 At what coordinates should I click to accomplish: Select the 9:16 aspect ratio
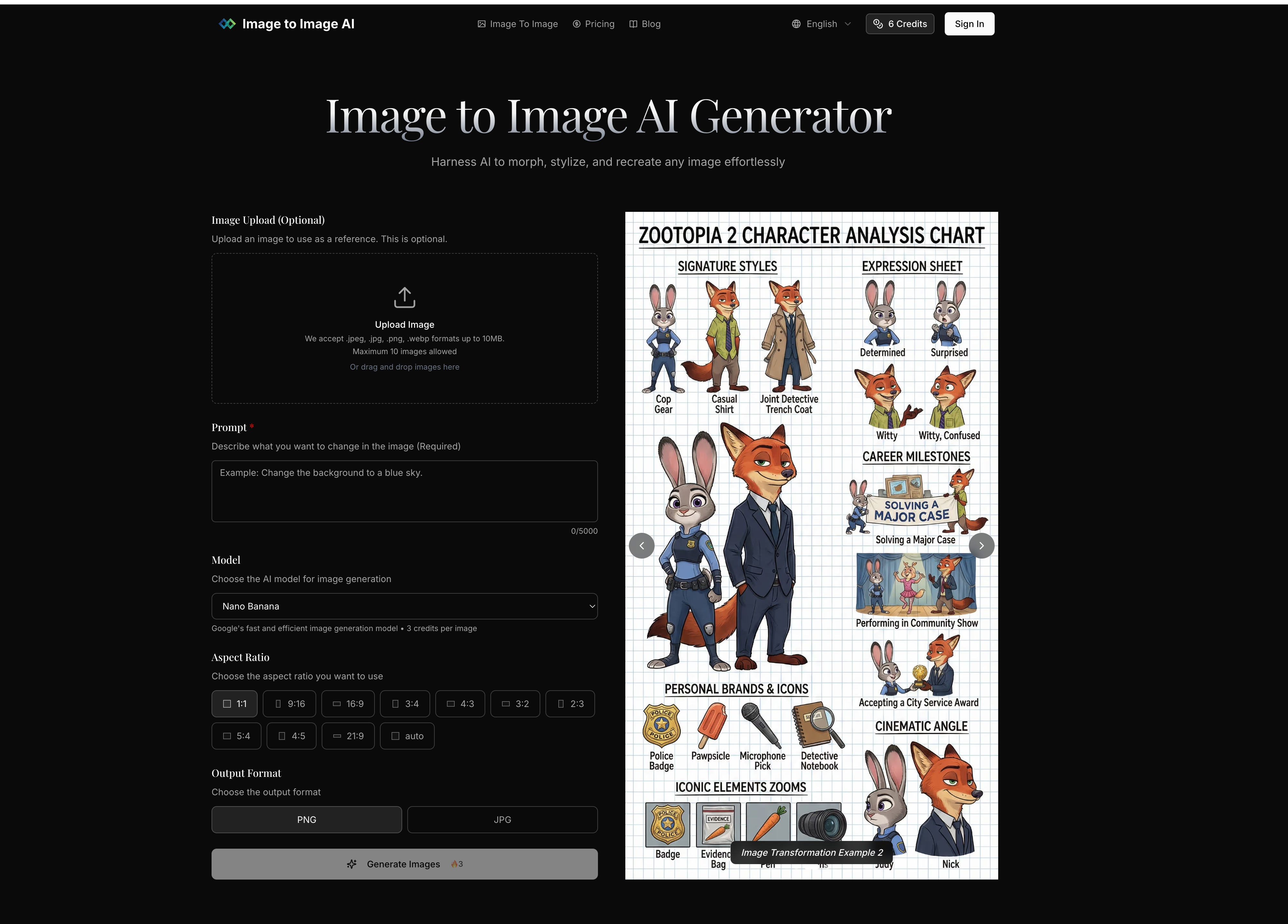coord(289,704)
